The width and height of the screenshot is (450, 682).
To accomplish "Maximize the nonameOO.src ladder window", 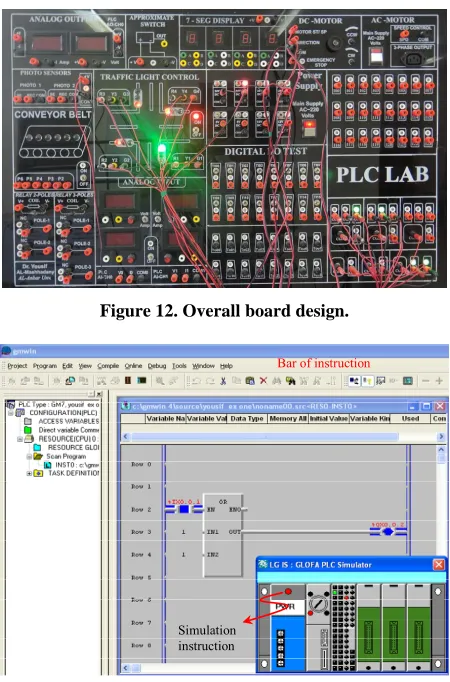I will coord(427,406).
